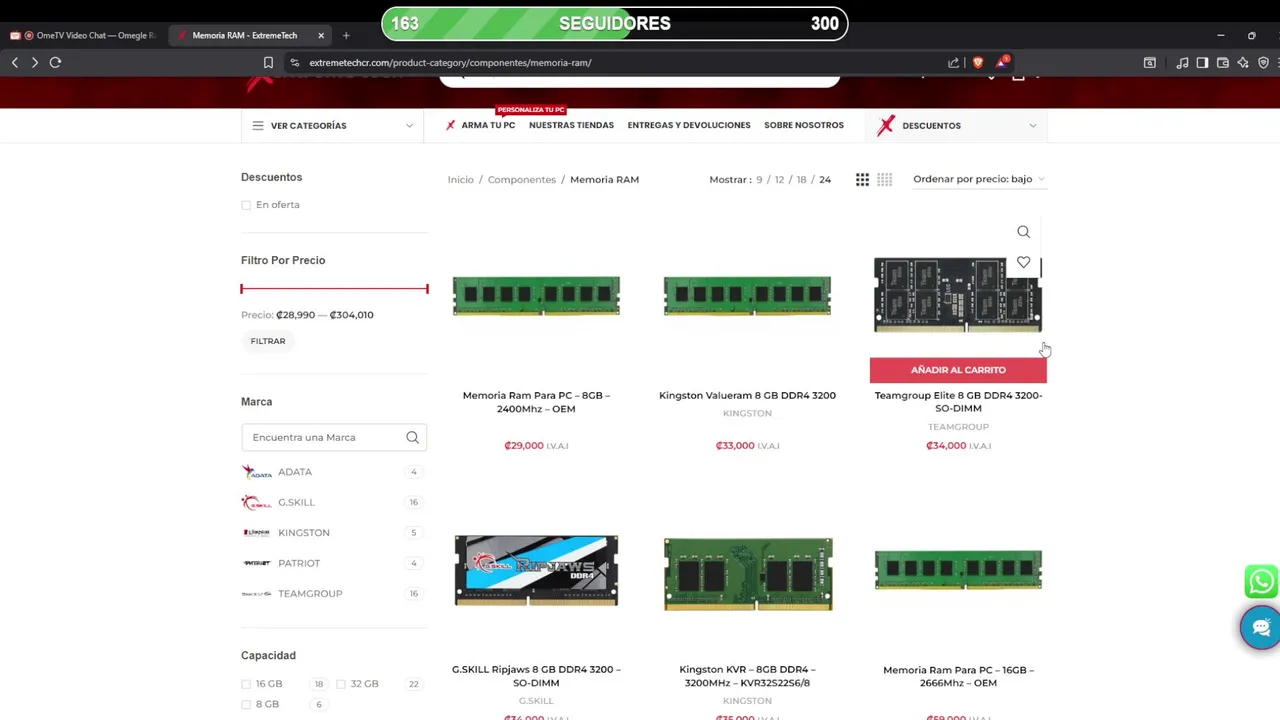Open Brave Rewards triangle icon
The image size is (1280, 720).
1001,62
